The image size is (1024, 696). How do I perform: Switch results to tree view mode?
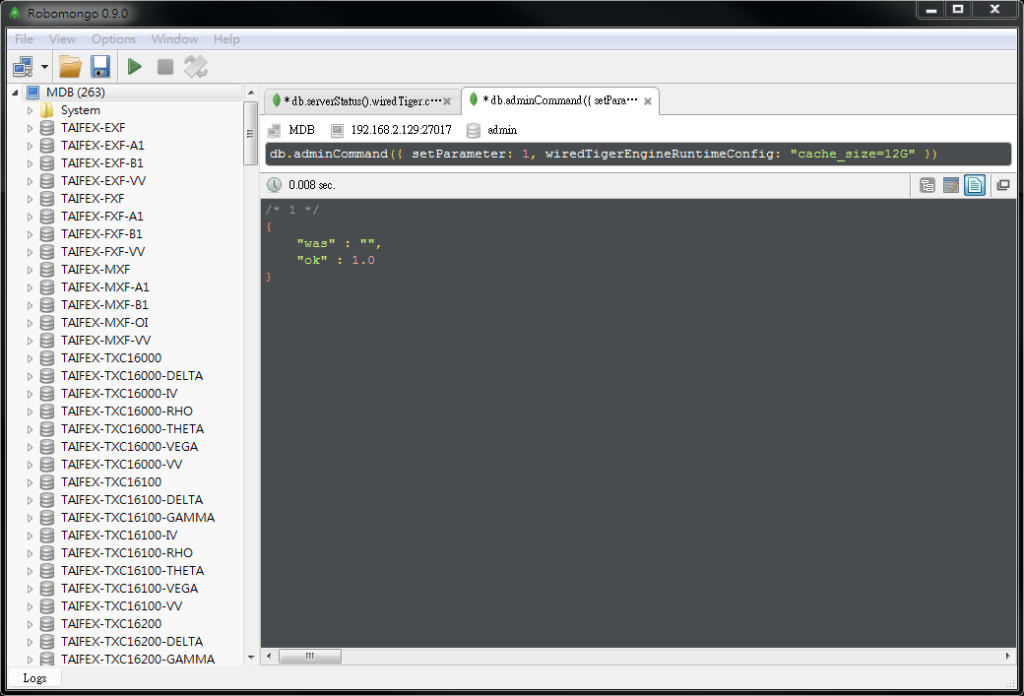click(927, 185)
